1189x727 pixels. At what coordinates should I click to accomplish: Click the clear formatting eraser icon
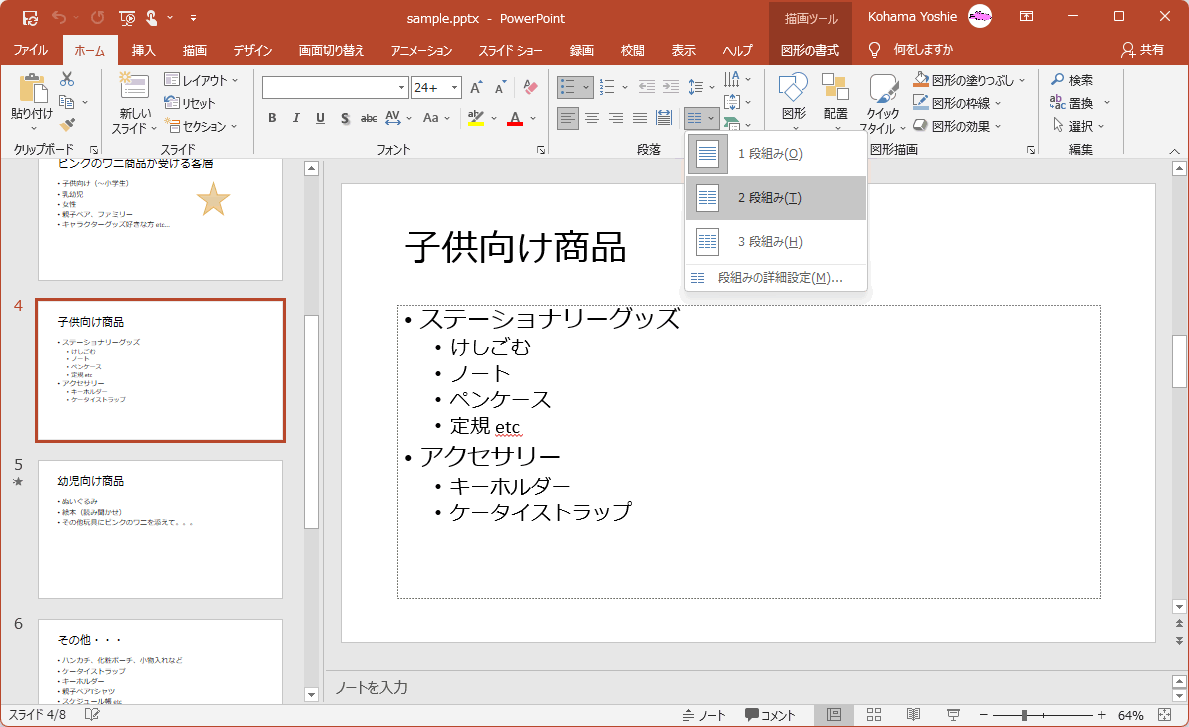(x=530, y=88)
